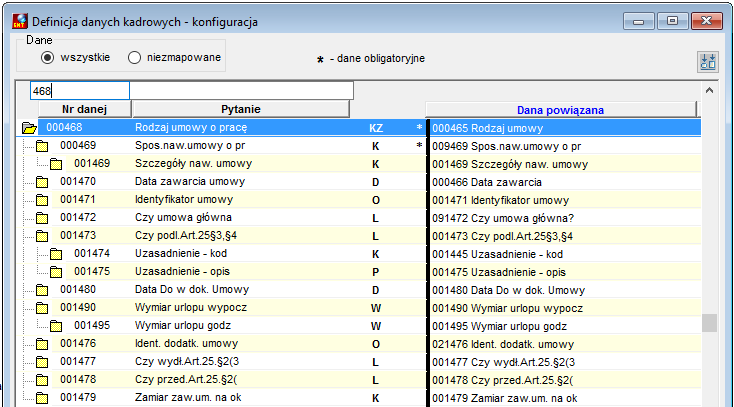The height and width of the screenshot is (407, 734).
Task: Click folder icon of row 001478
Action: point(42,380)
